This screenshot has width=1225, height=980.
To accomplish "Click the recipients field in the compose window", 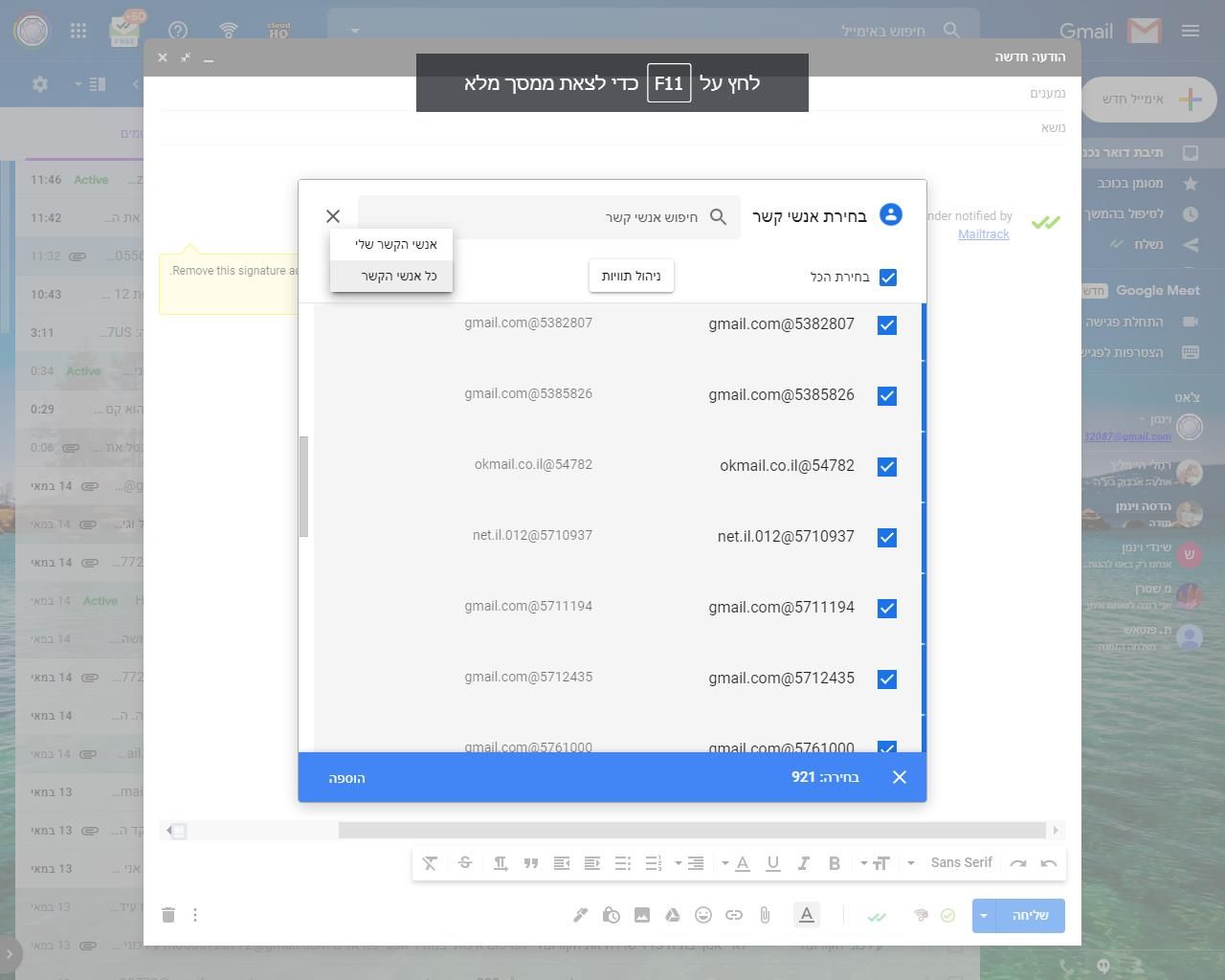I will (612, 93).
